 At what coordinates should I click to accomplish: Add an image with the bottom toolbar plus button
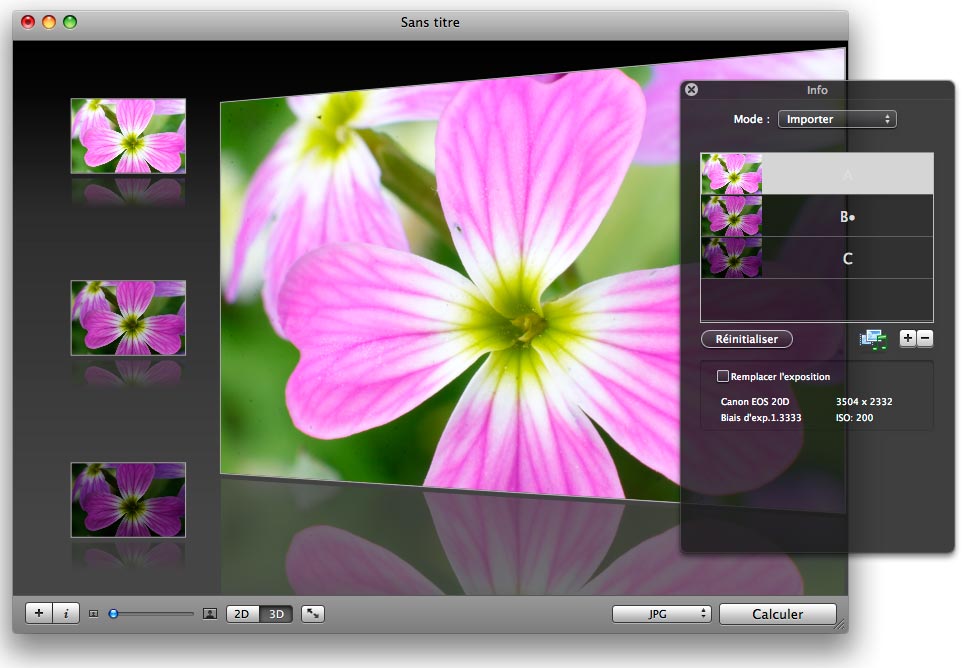click(x=39, y=613)
